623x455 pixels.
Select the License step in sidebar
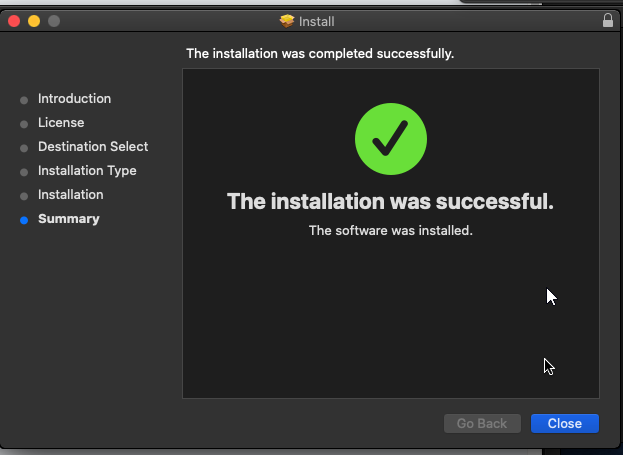[61, 123]
